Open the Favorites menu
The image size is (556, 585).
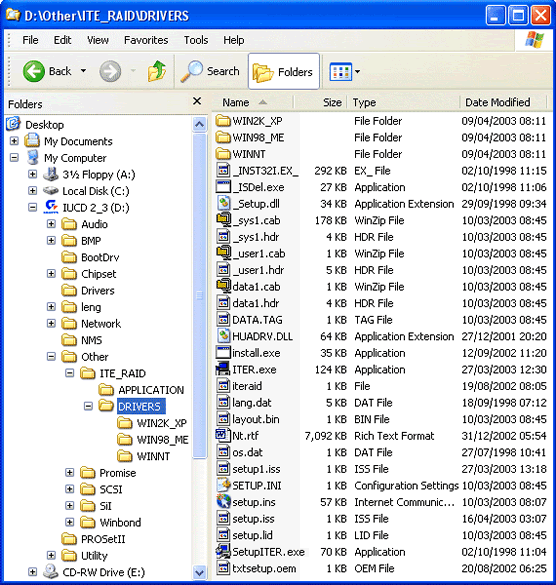146,40
